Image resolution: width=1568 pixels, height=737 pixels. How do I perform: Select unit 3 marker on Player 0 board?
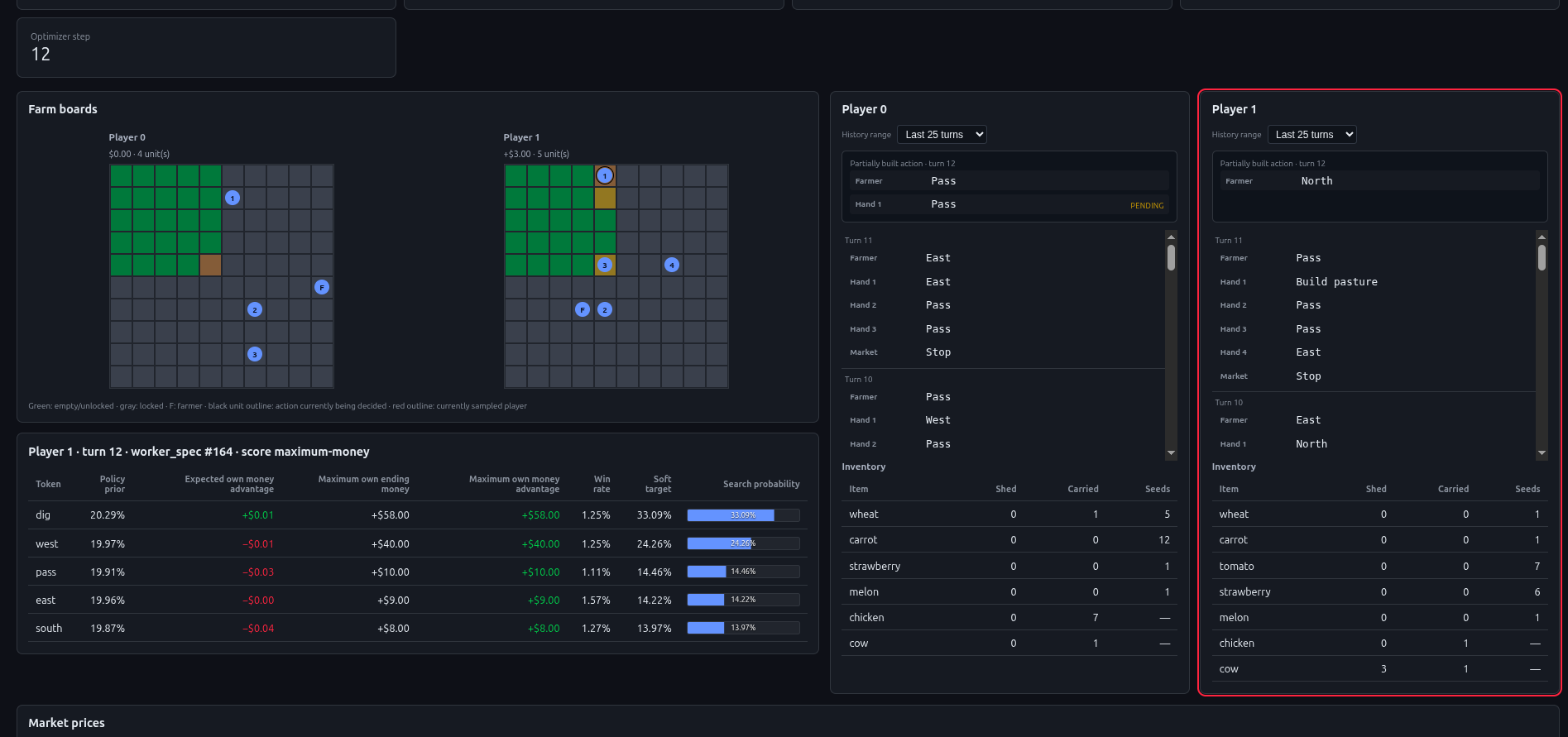[x=255, y=354]
